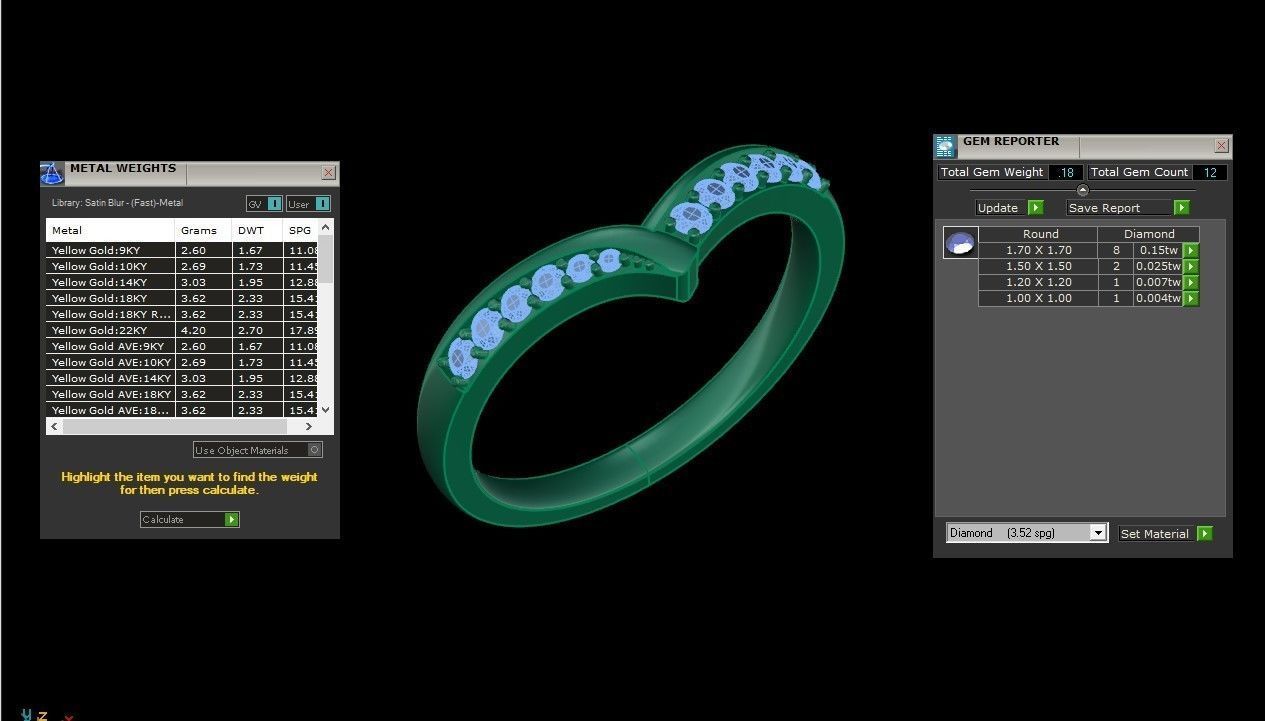The width and height of the screenshot is (1265, 721).
Task: Click green arrow beside Set Material
Action: click(1204, 534)
